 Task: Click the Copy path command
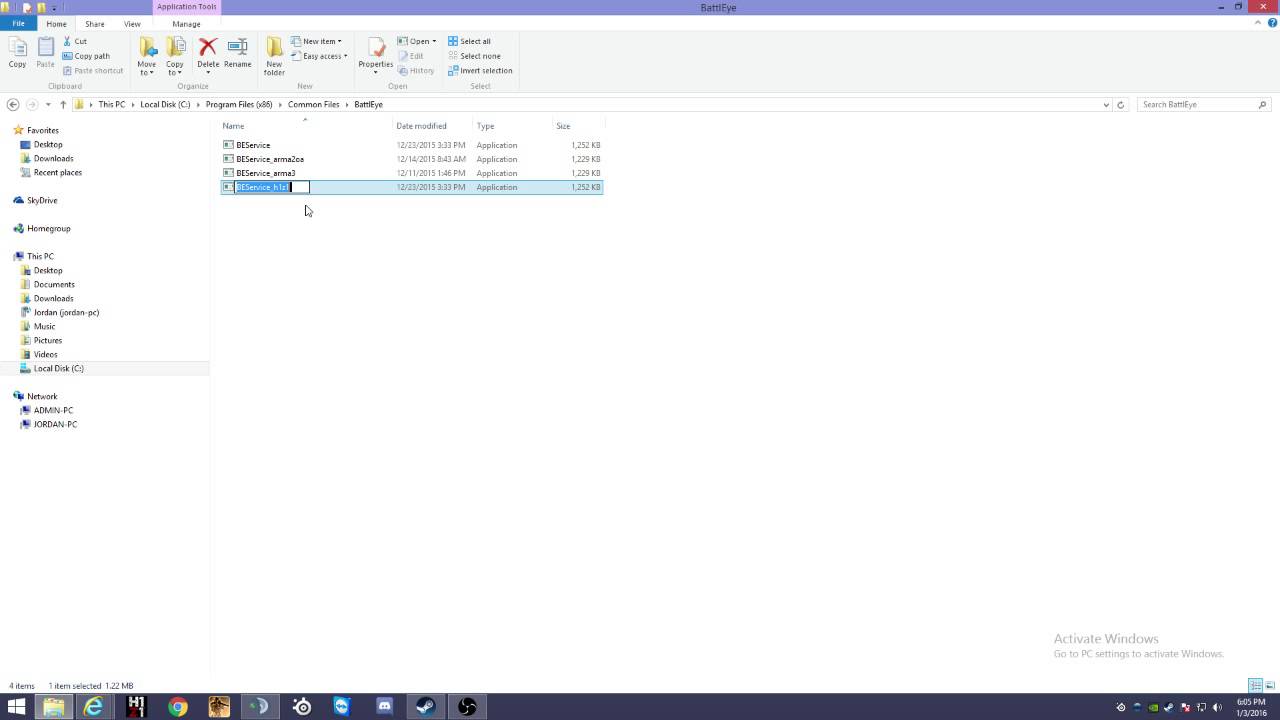86,56
